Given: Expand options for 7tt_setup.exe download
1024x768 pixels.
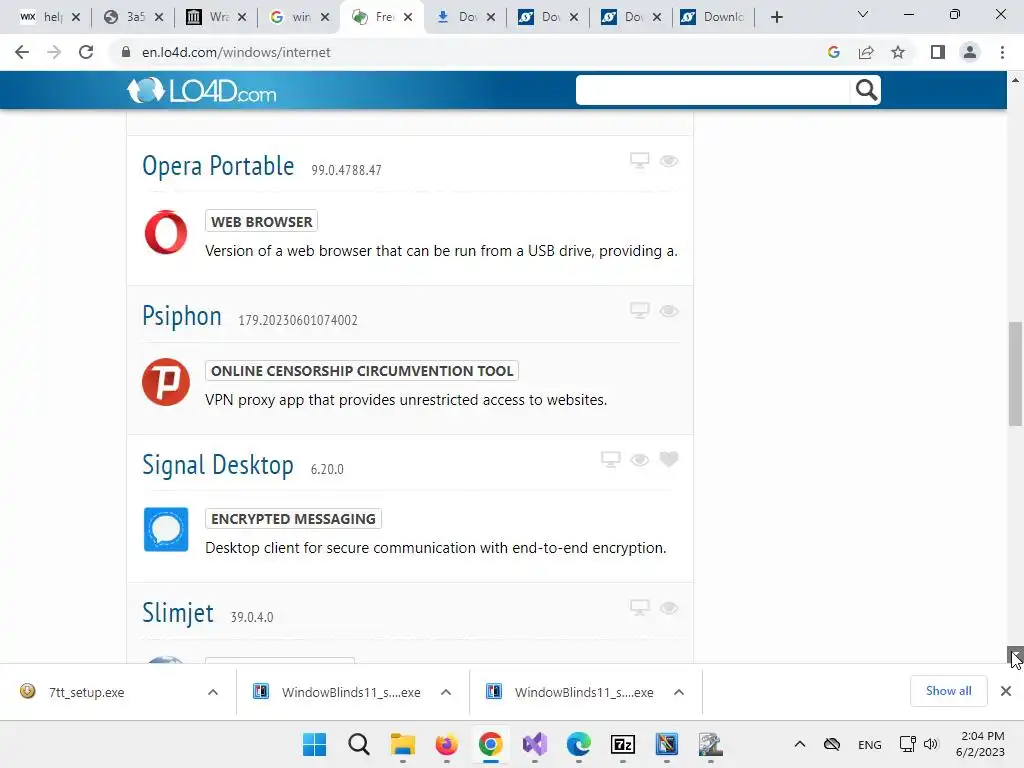Looking at the screenshot, I should (213, 692).
